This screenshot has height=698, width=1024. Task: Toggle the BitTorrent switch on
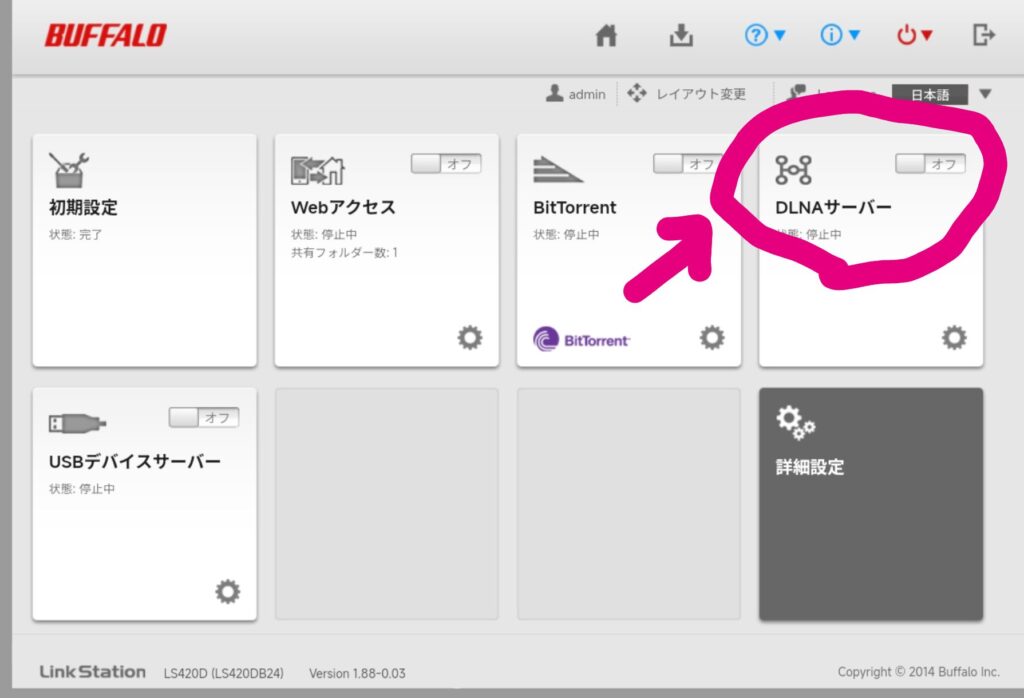688,164
